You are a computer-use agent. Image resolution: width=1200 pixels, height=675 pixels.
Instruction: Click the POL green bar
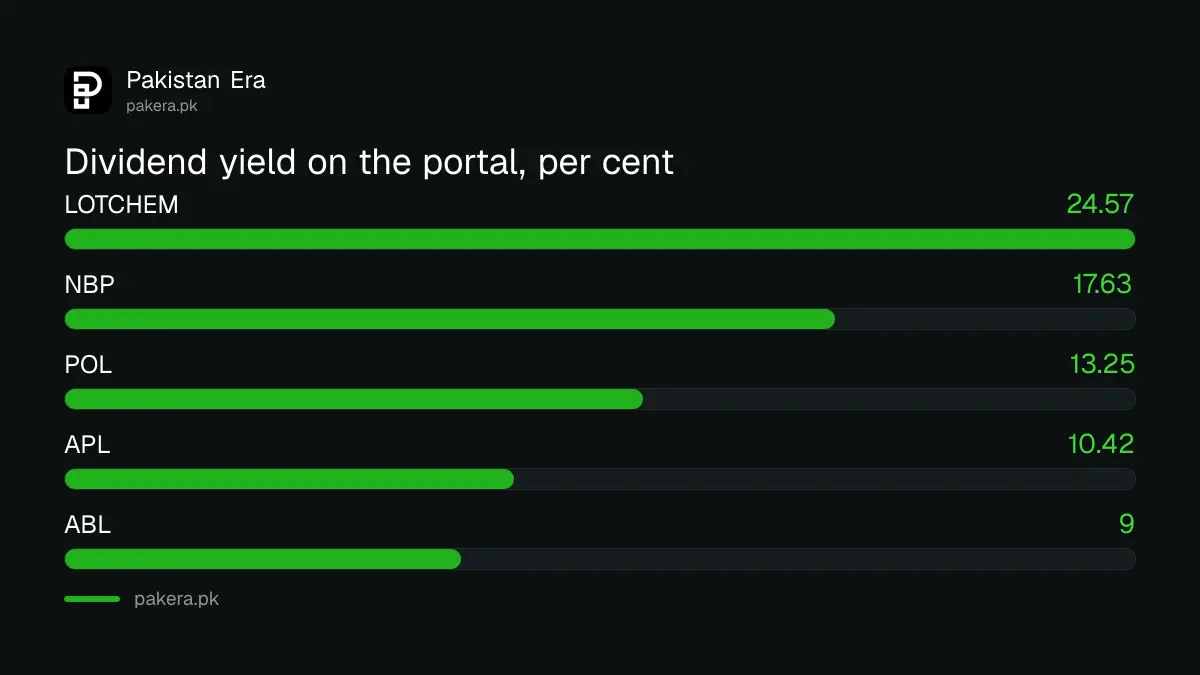[354, 399]
